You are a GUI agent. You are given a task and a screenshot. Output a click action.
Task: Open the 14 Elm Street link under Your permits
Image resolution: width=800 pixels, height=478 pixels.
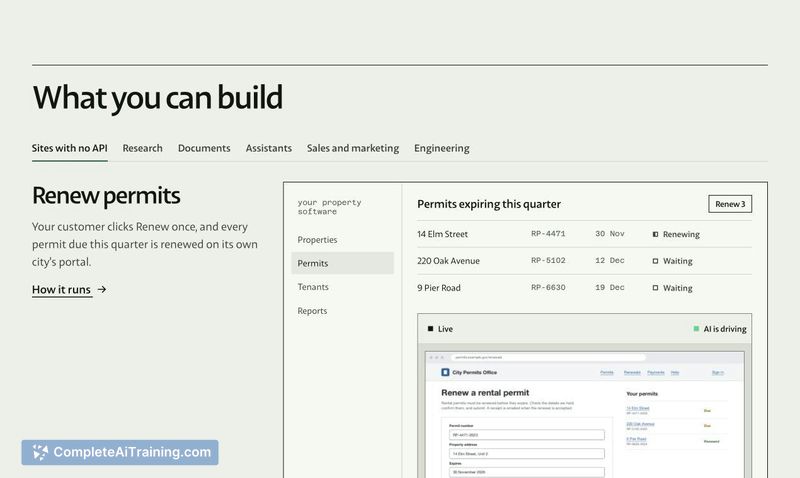[638, 408]
